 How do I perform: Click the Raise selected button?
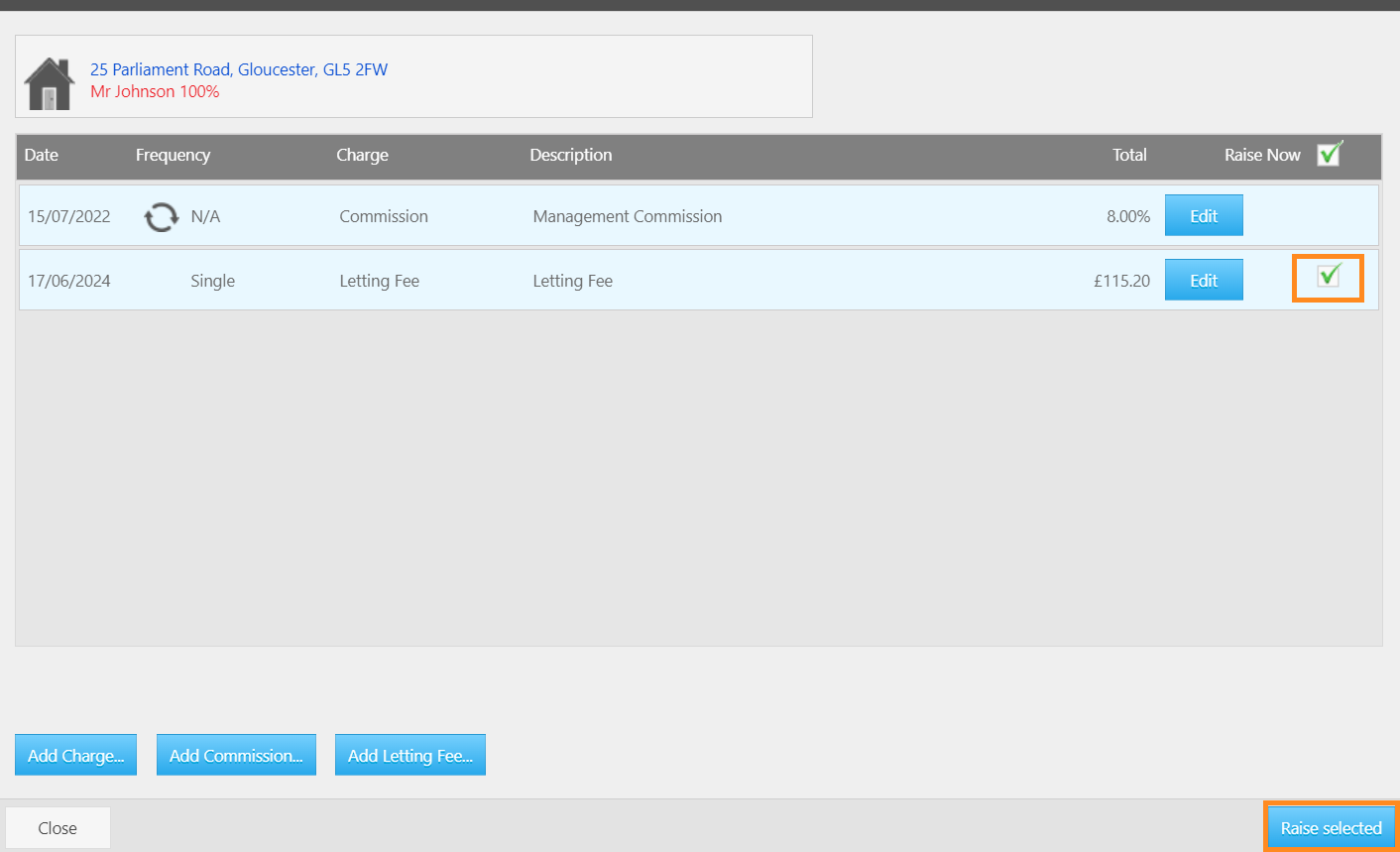point(1331,827)
